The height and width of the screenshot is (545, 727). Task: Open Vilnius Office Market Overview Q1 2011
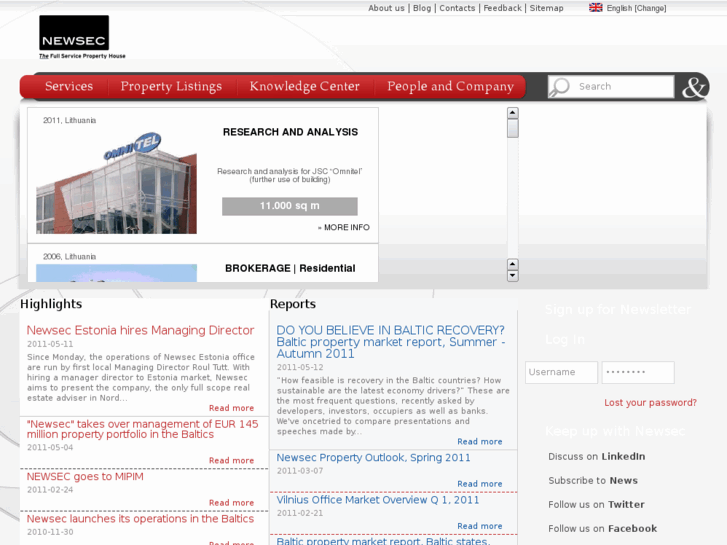click(378, 500)
